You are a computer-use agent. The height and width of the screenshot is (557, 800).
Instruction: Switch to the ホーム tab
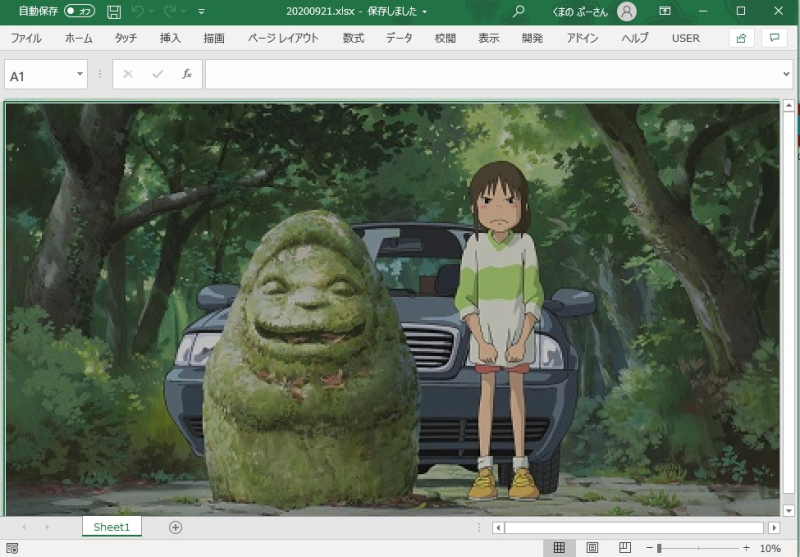[x=79, y=38]
